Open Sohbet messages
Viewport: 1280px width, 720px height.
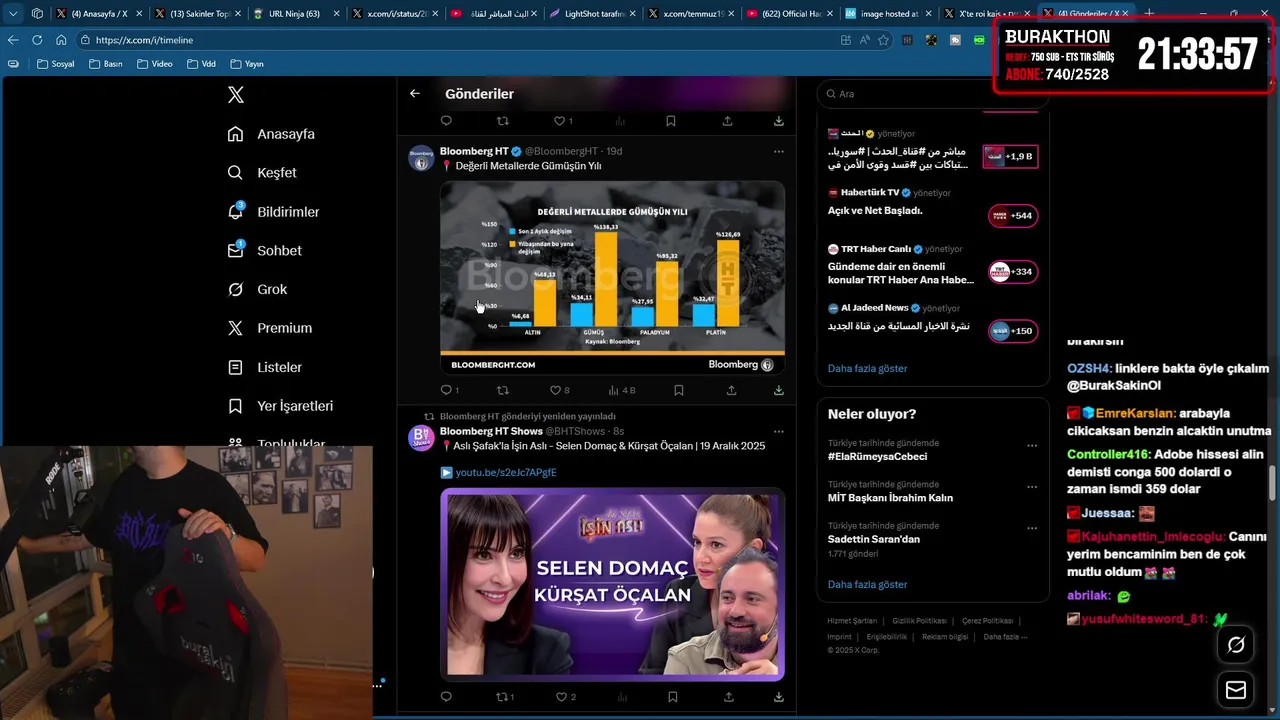[264, 251]
